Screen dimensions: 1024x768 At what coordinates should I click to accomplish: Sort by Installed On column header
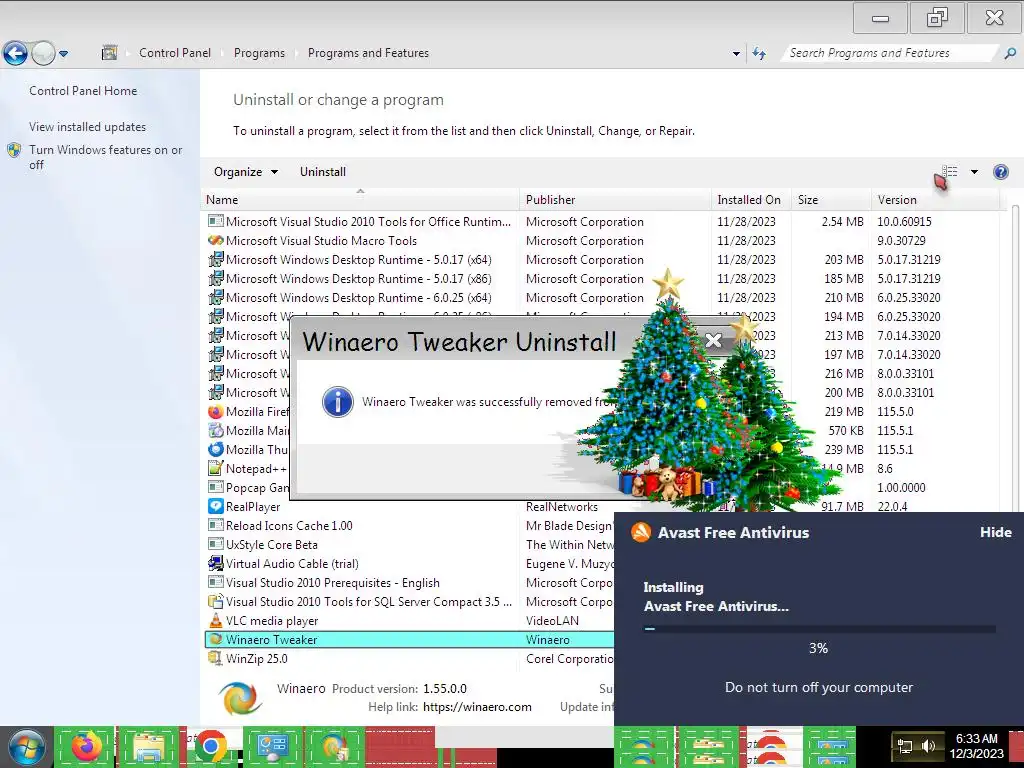pos(751,200)
